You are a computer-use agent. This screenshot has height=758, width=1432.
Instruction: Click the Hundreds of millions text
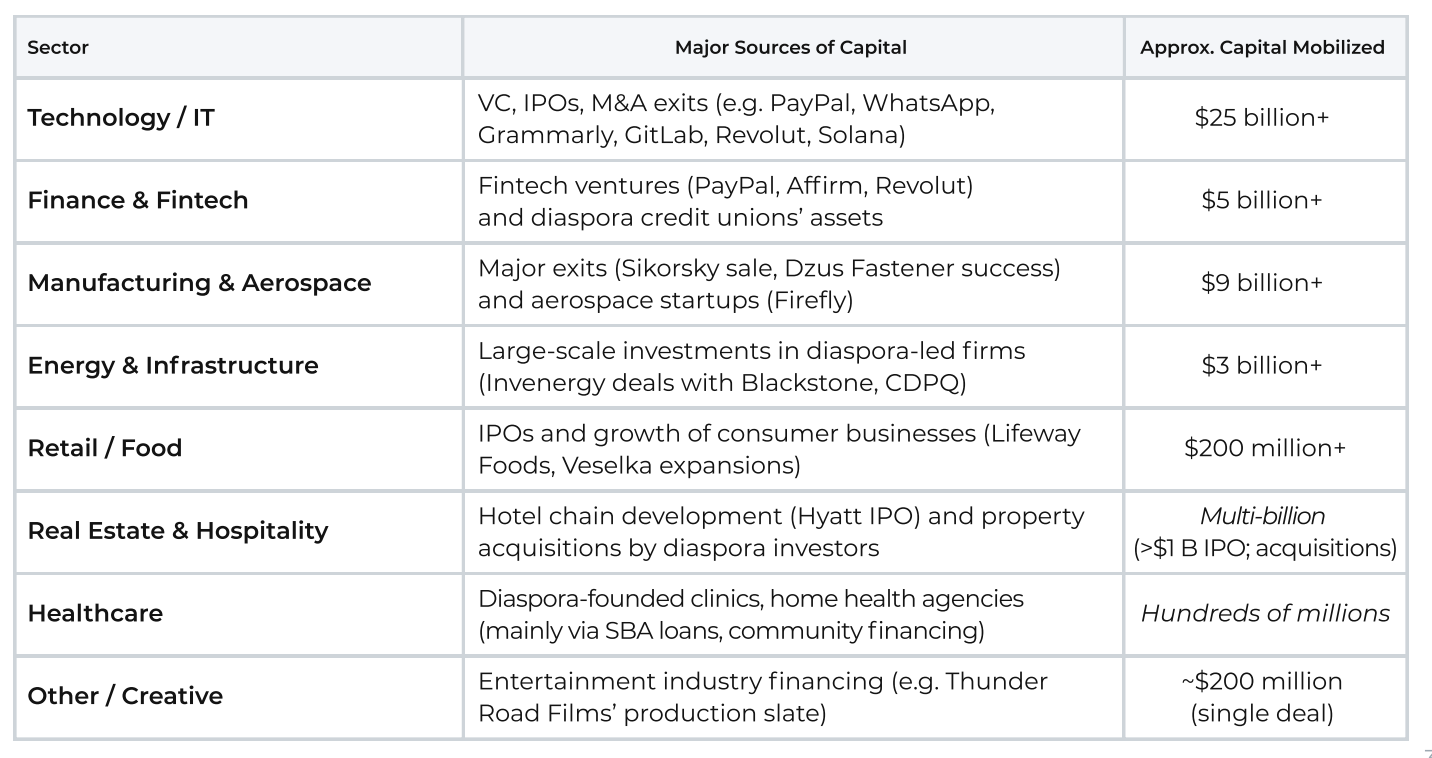click(x=1265, y=613)
